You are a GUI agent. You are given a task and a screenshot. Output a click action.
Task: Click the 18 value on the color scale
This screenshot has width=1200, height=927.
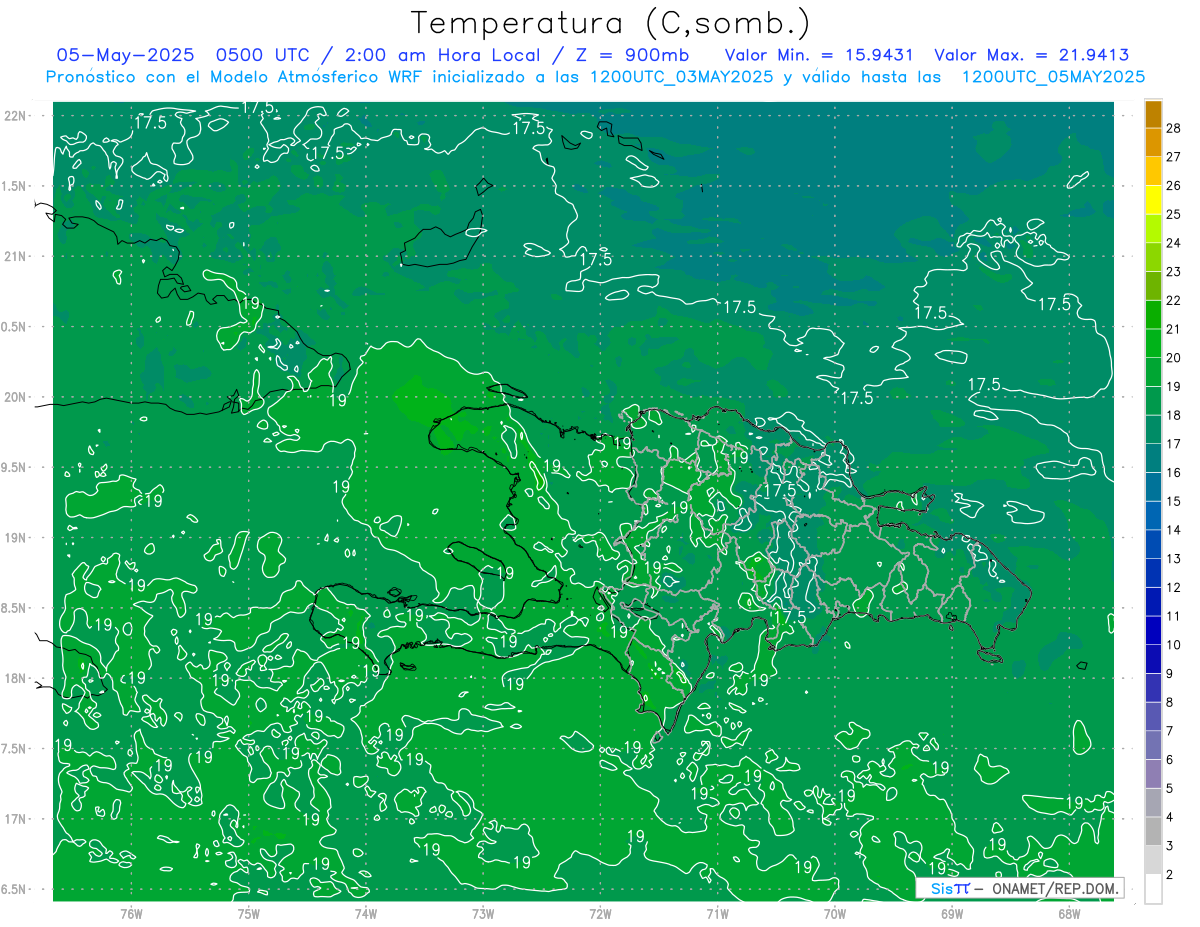click(1174, 415)
